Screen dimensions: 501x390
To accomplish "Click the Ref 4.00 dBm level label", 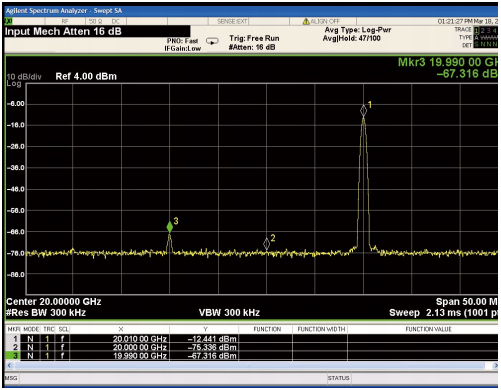I will click(x=86, y=76).
